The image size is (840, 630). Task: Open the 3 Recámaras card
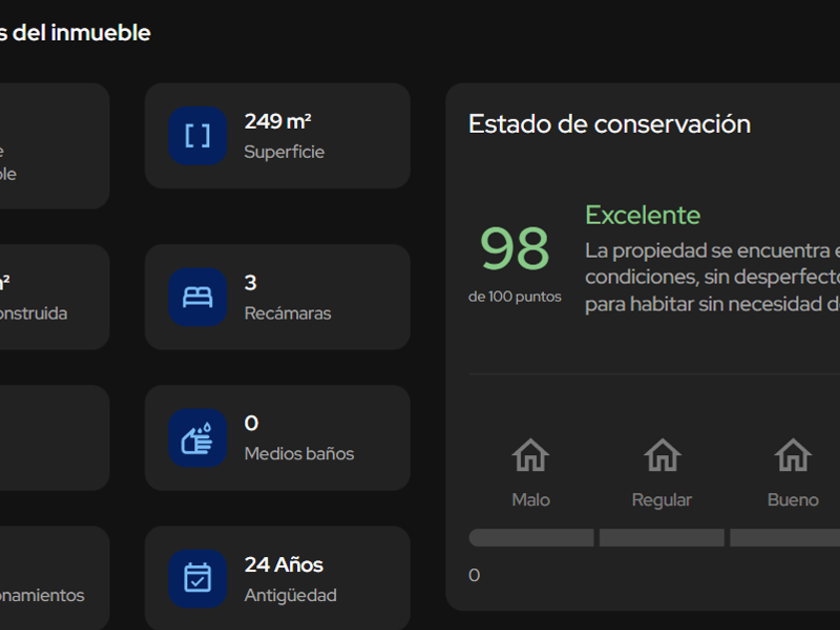click(x=278, y=297)
